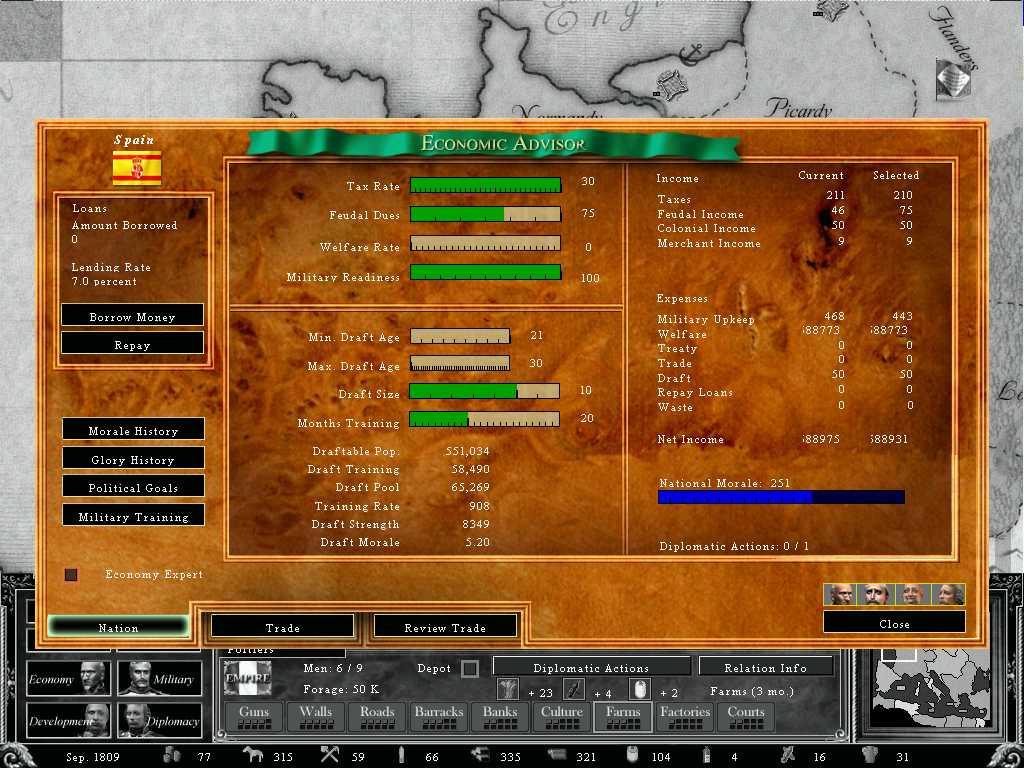Select the Guns development option
This screenshot has height=768, width=1024.
pyautogui.click(x=254, y=716)
